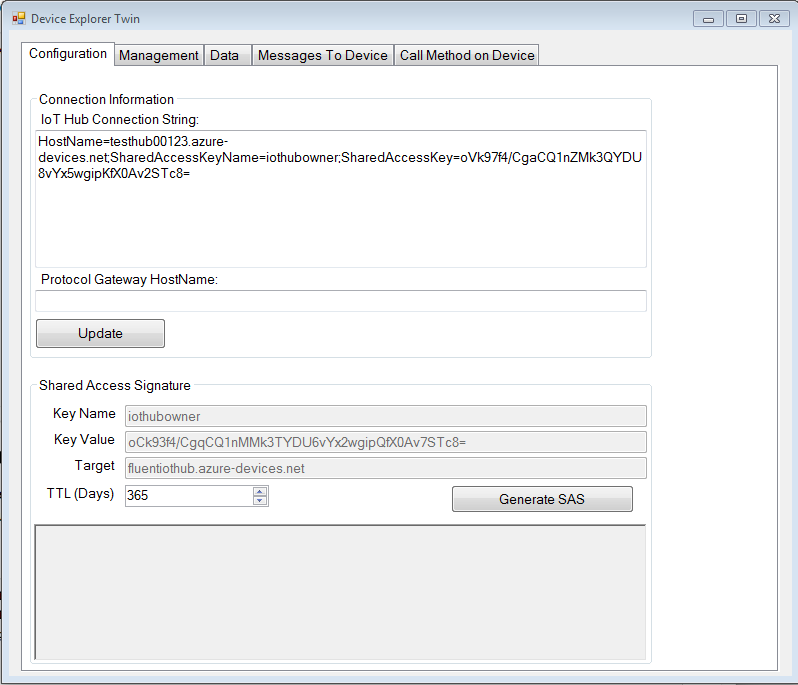Maximize the Device Explorer Twin window
This screenshot has height=685, width=798.
click(742, 19)
